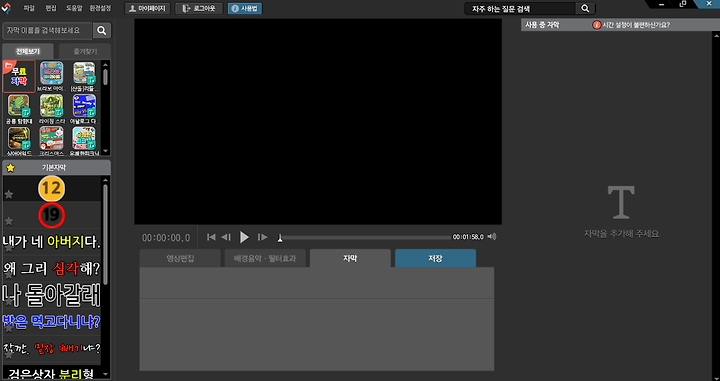Select the yellow 12 rating subtitle
The image size is (720, 381).
click(51, 188)
